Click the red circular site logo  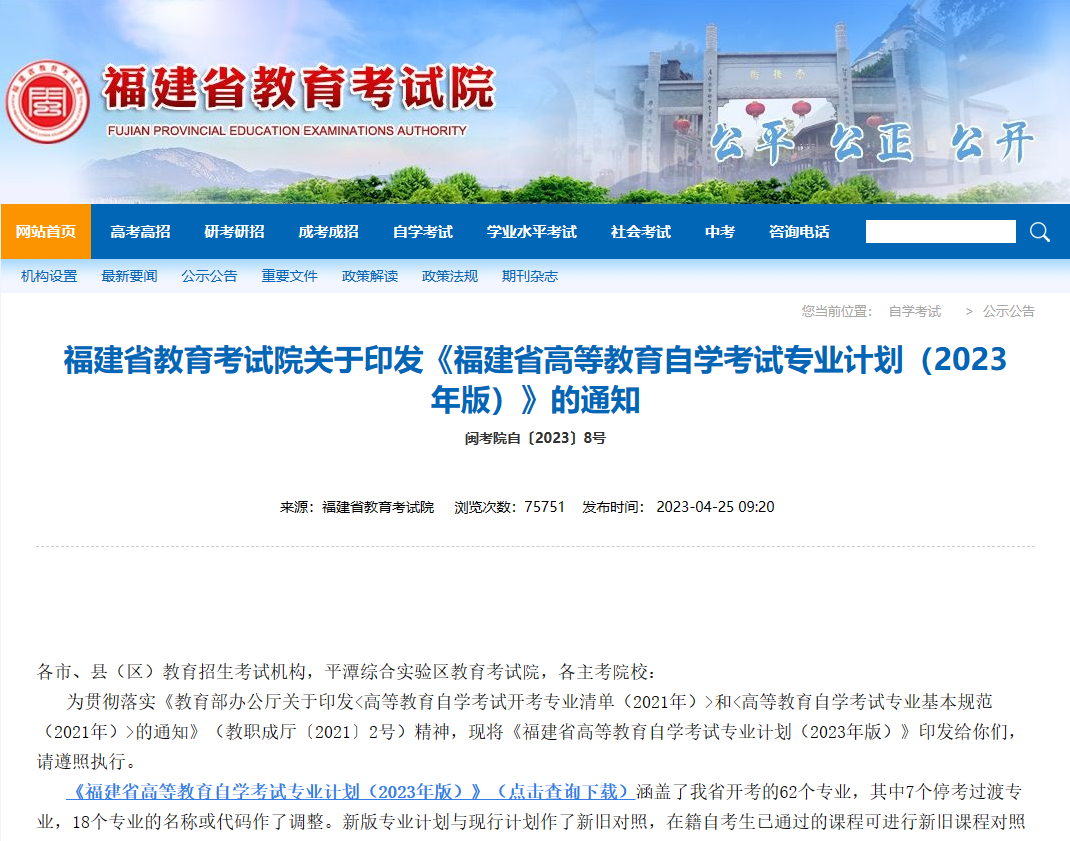[47, 102]
